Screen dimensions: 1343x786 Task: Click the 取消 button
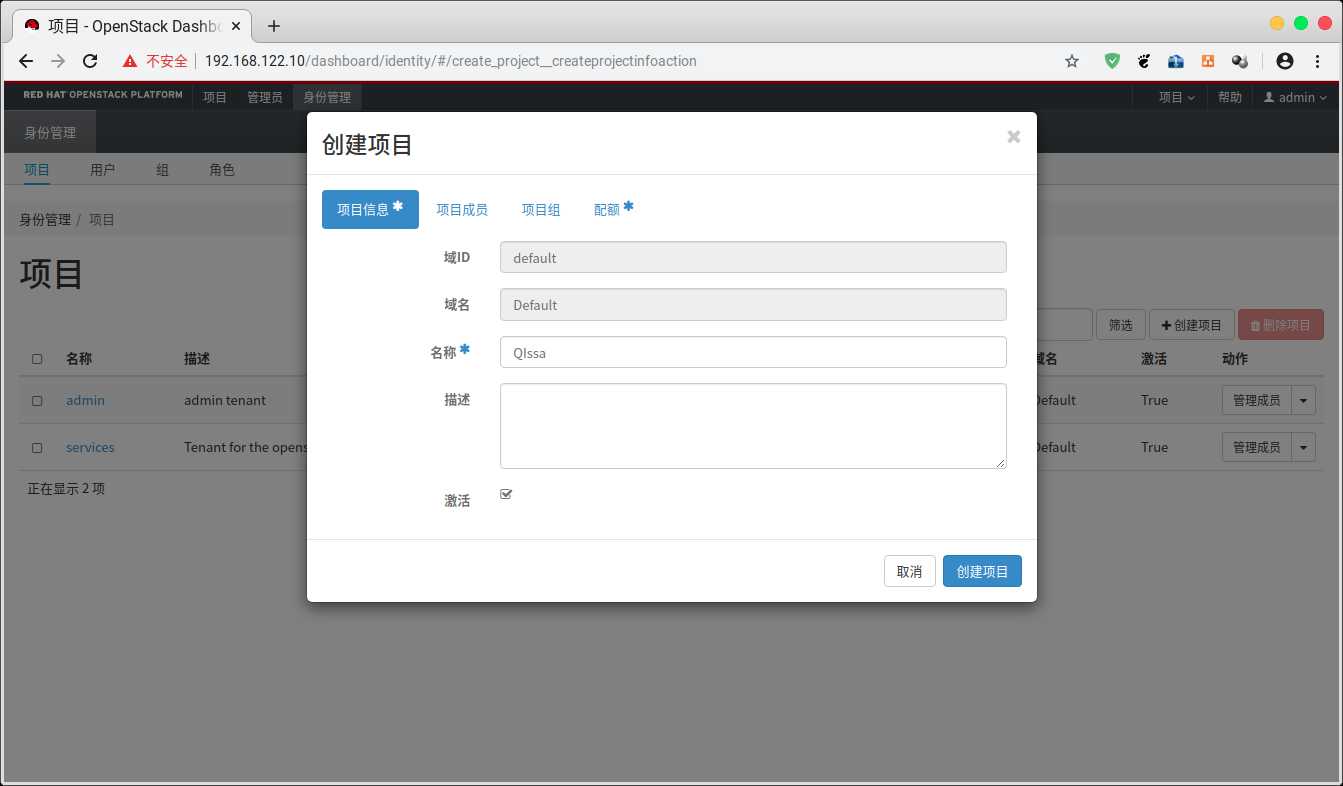tap(909, 571)
